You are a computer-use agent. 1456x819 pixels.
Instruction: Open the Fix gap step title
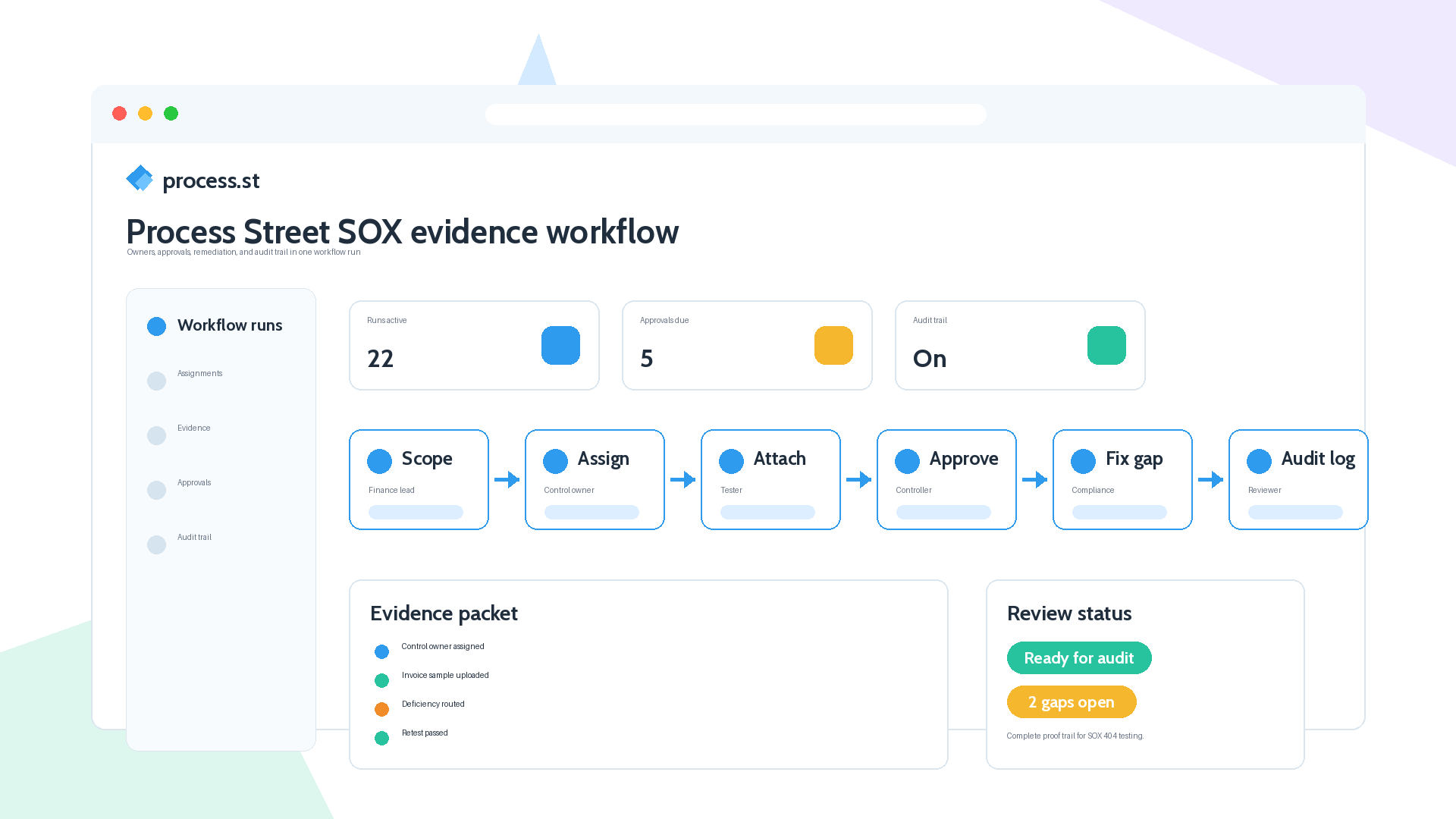coord(1134,459)
